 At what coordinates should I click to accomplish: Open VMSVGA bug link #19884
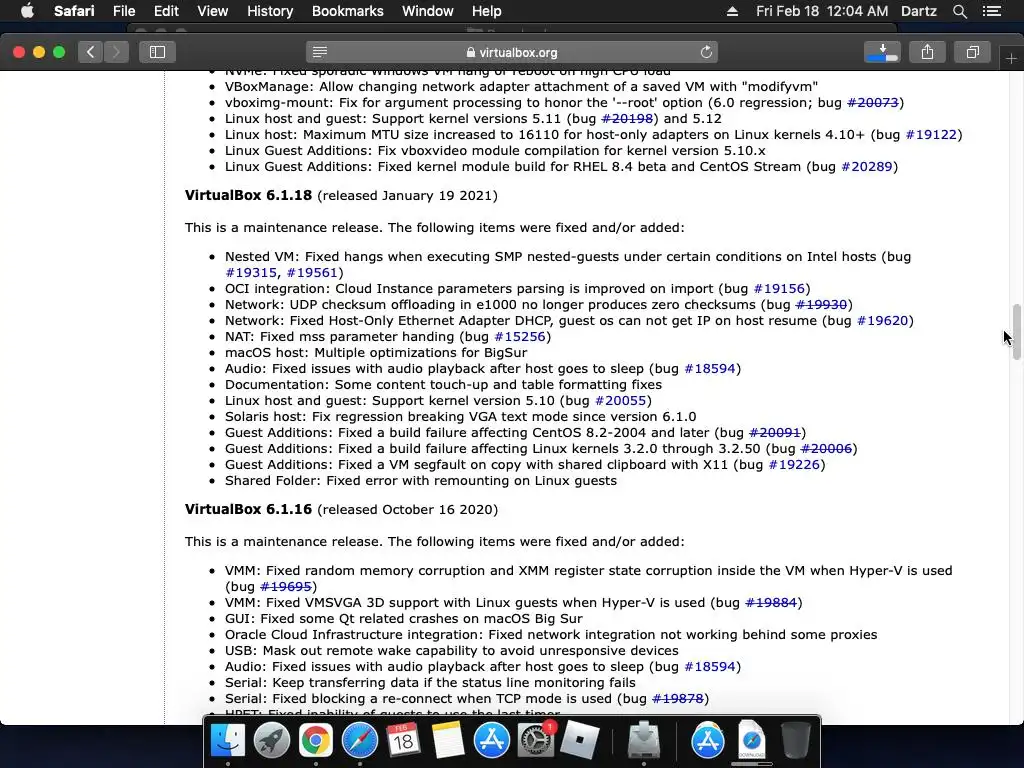[x=771, y=602]
